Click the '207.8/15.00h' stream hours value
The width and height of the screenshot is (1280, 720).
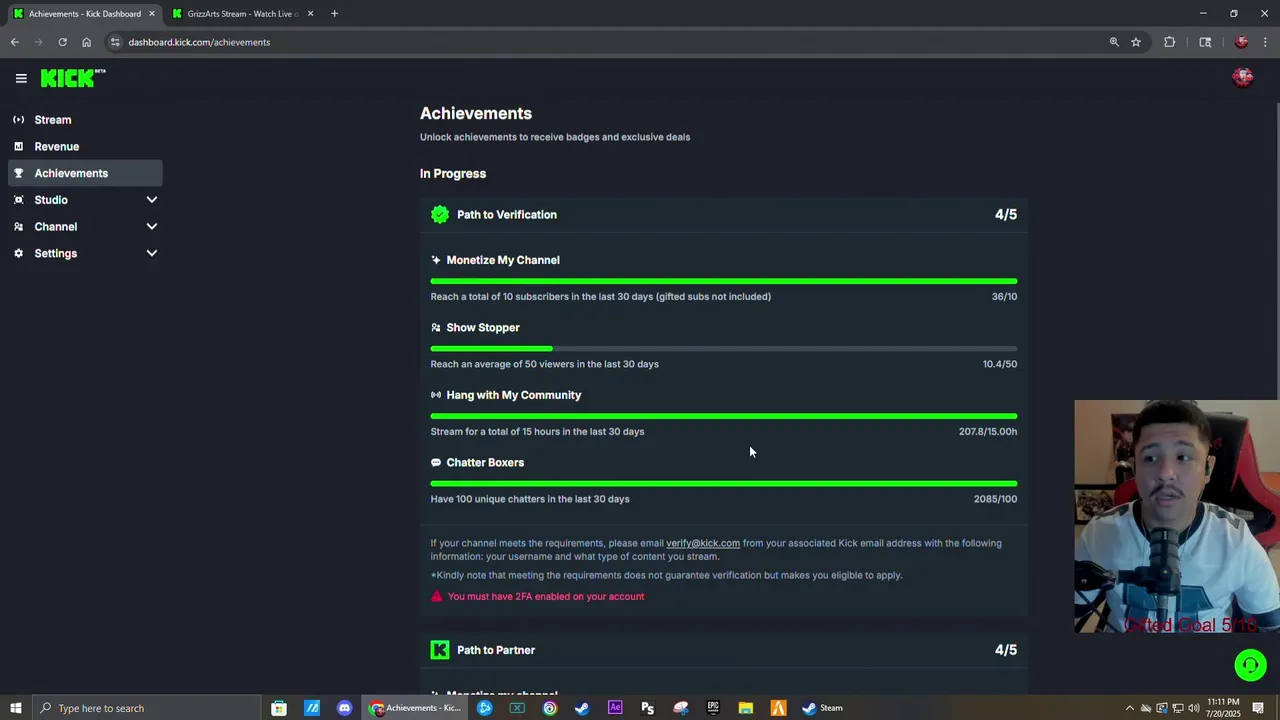[988, 431]
